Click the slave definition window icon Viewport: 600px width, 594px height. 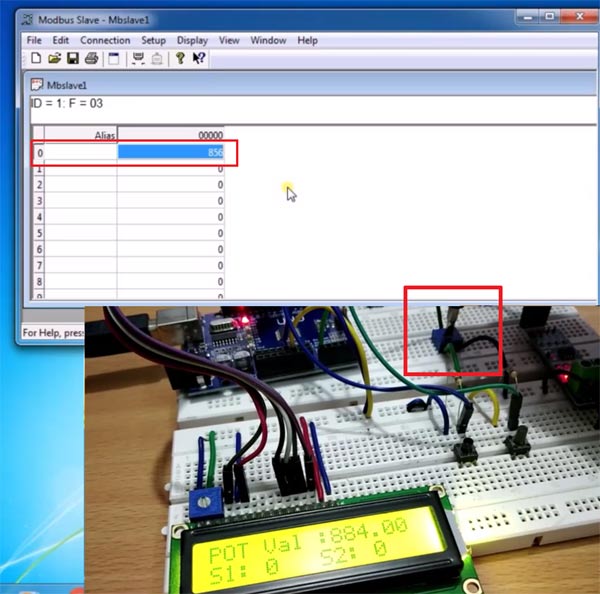pos(114,59)
